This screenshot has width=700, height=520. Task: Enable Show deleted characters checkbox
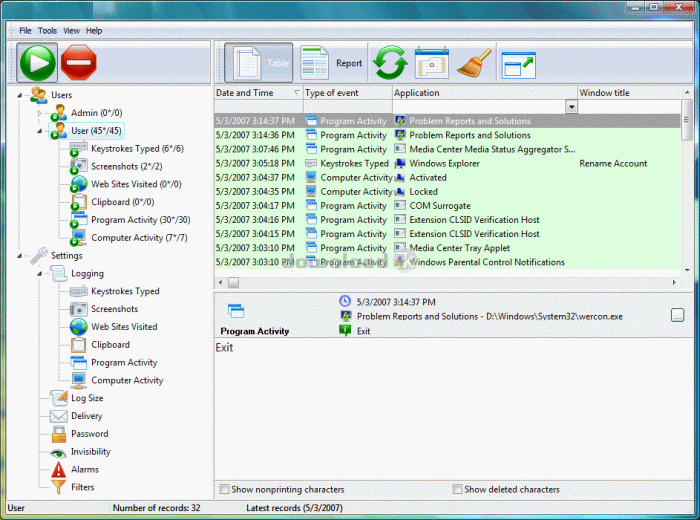coord(457,489)
